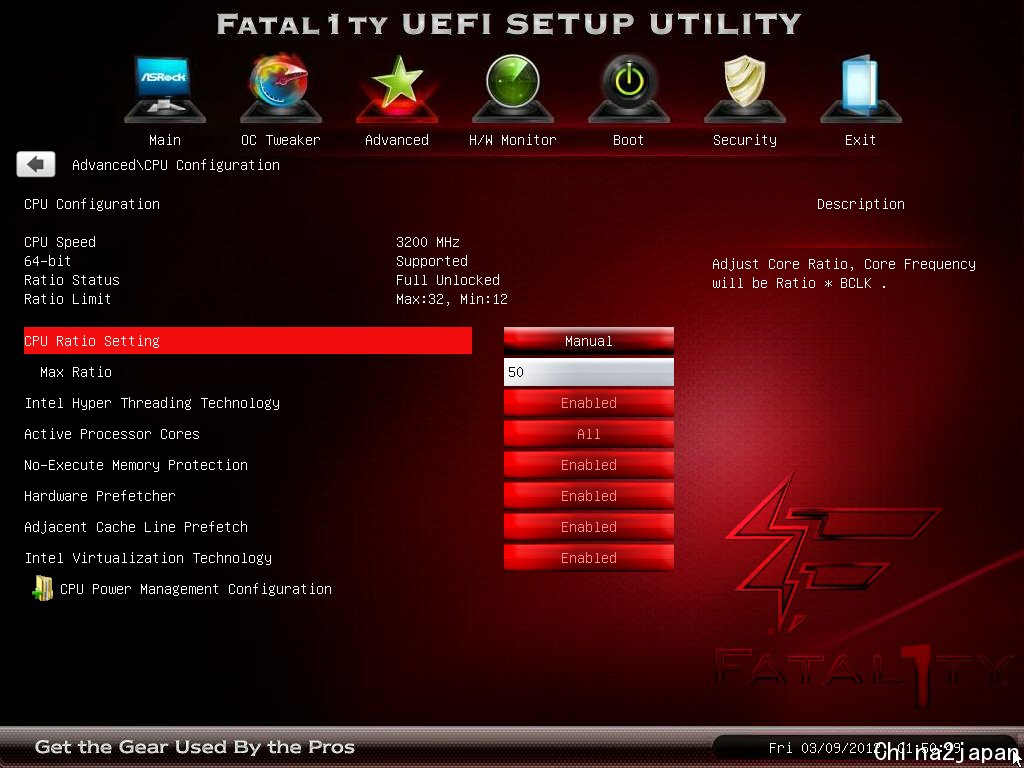Select the green star Advanced icon

click(x=396, y=88)
